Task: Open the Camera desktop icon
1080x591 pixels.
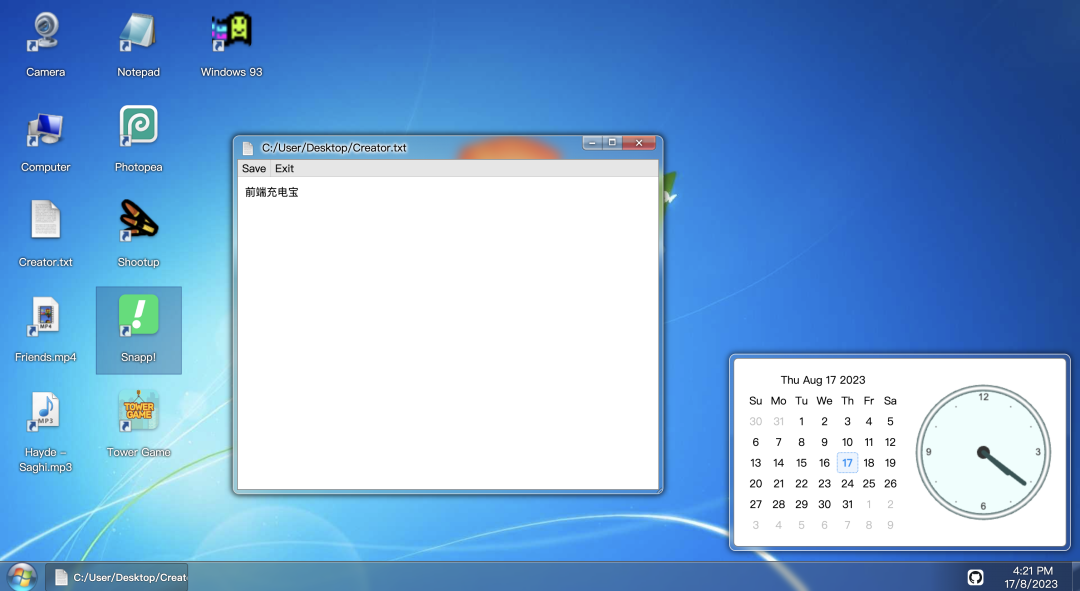Action: (45, 44)
